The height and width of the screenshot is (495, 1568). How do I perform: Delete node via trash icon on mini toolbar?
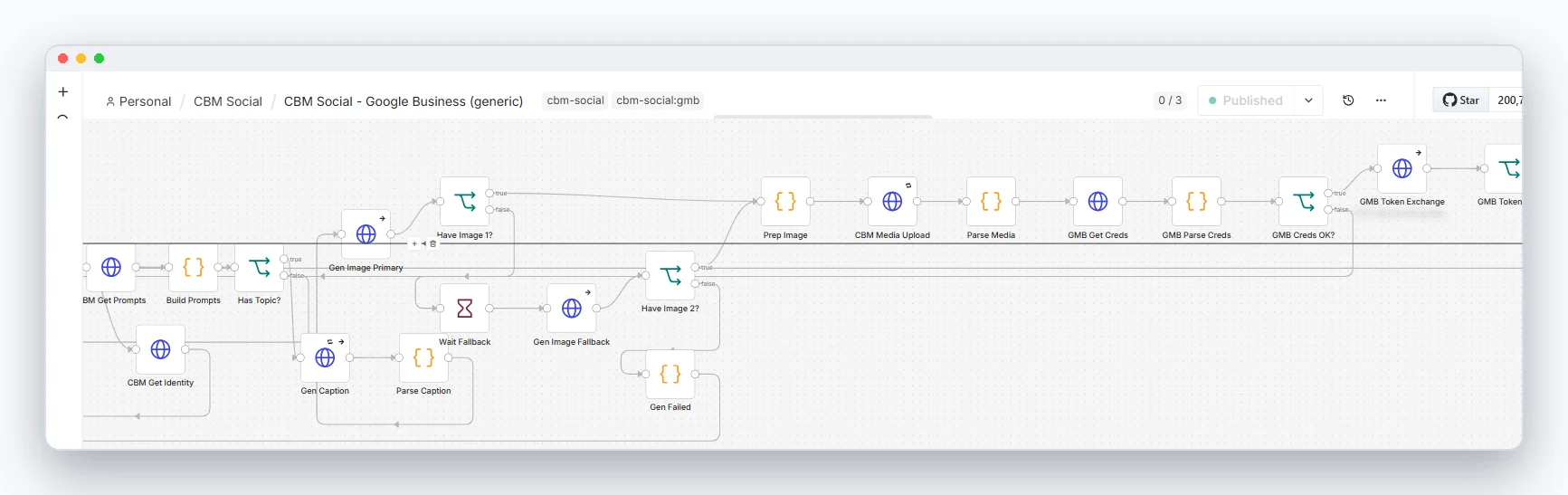pyautogui.click(x=432, y=243)
